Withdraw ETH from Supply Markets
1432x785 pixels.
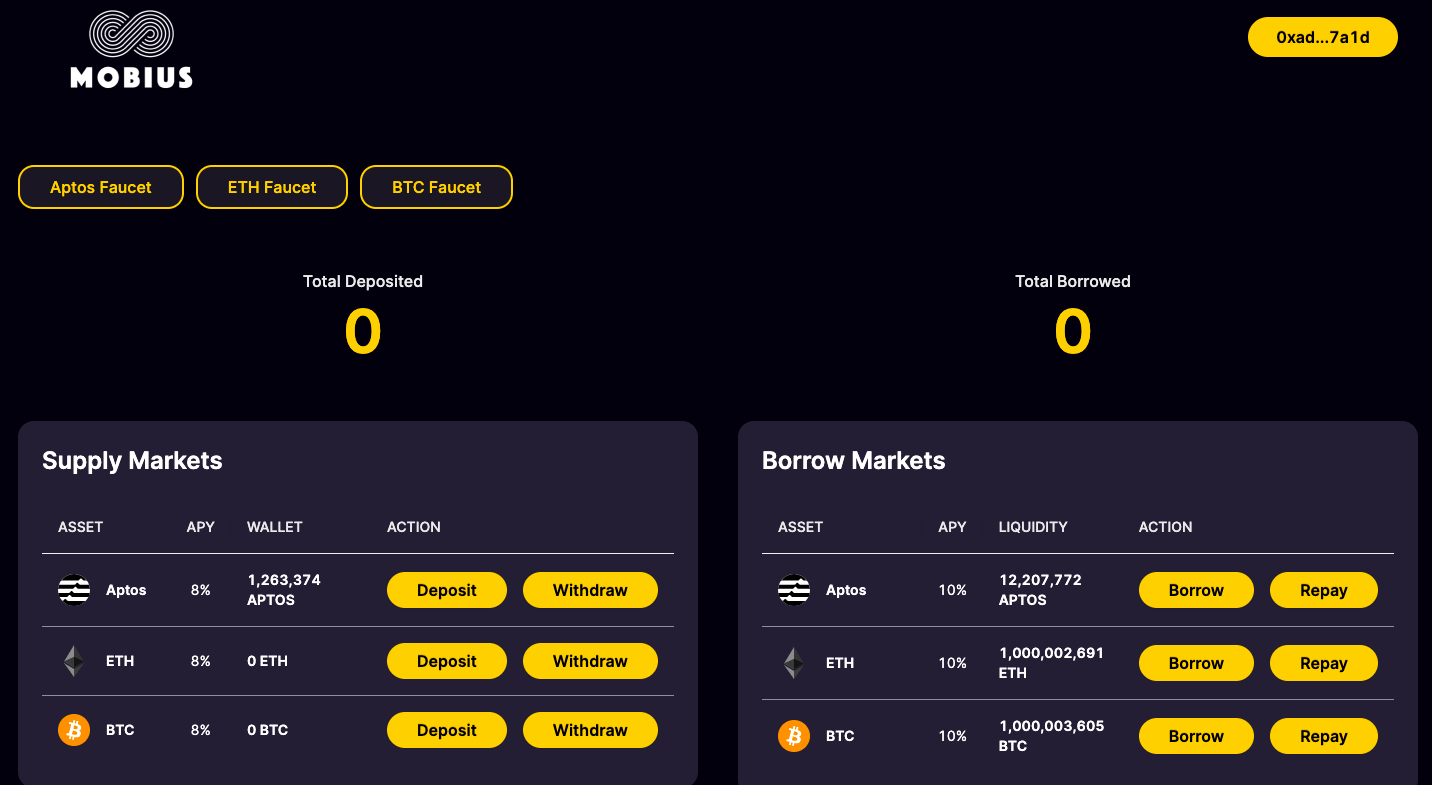[590, 661]
